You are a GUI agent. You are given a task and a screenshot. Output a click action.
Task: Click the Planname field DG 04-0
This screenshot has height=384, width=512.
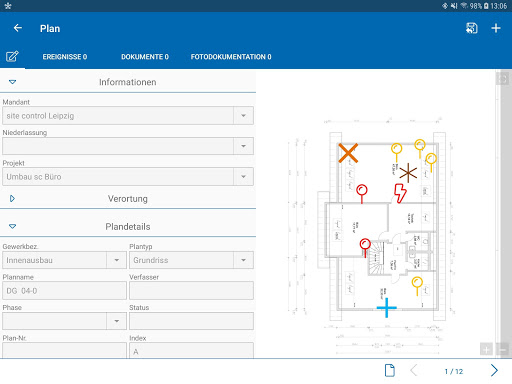[x=64, y=291]
